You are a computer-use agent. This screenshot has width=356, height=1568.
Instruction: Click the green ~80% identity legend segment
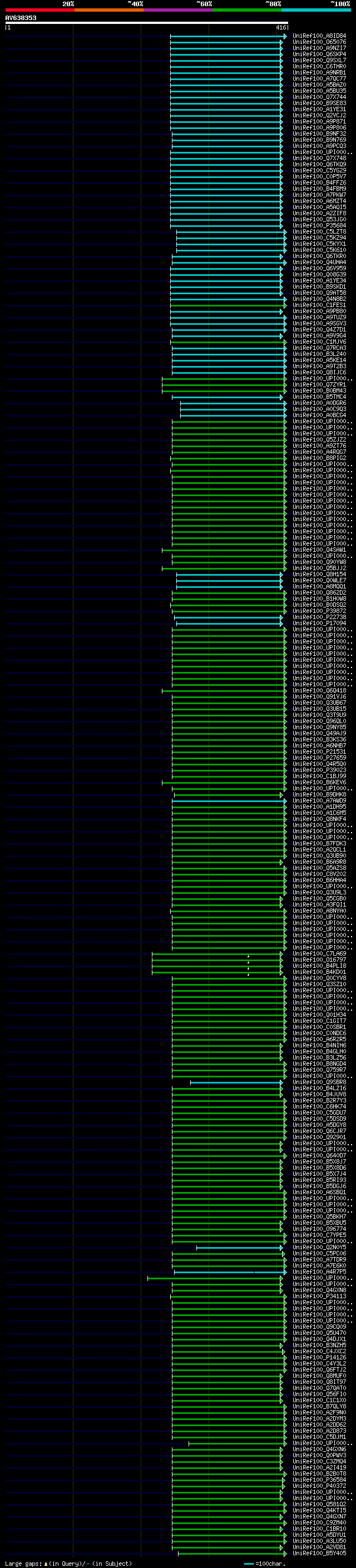coord(247,10)
